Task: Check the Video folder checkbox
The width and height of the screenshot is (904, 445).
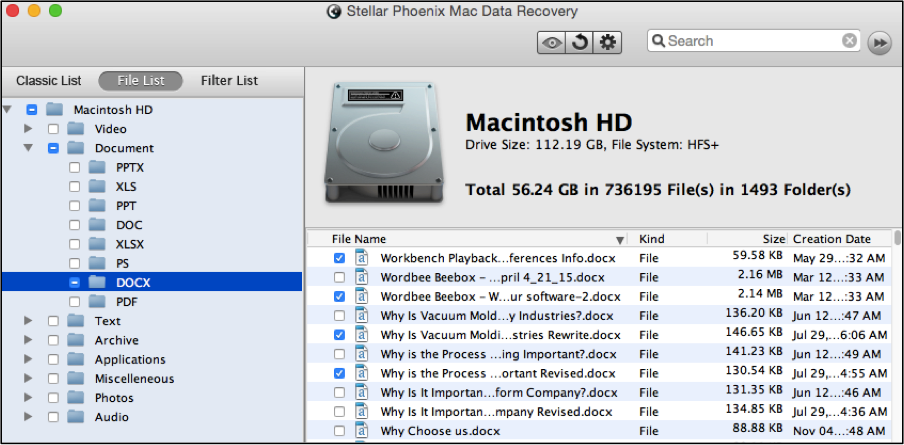Action: (x=53, y=129)
